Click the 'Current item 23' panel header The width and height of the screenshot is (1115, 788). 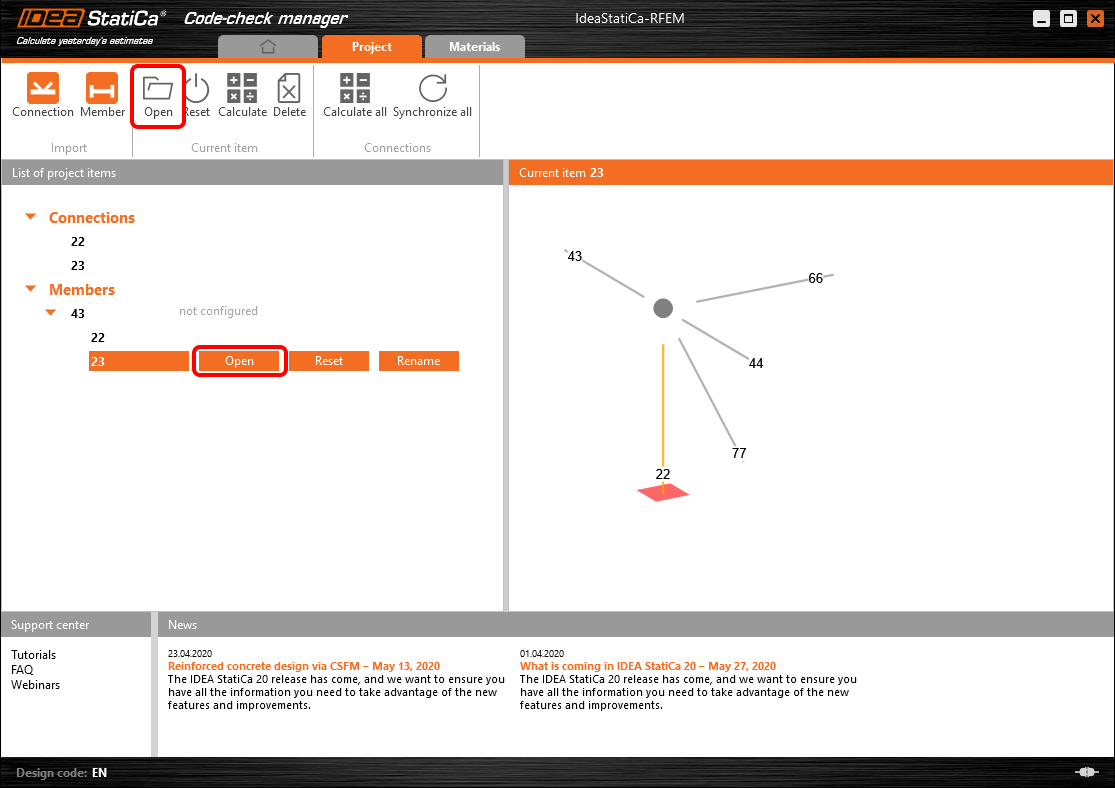[x=811, y=173]
